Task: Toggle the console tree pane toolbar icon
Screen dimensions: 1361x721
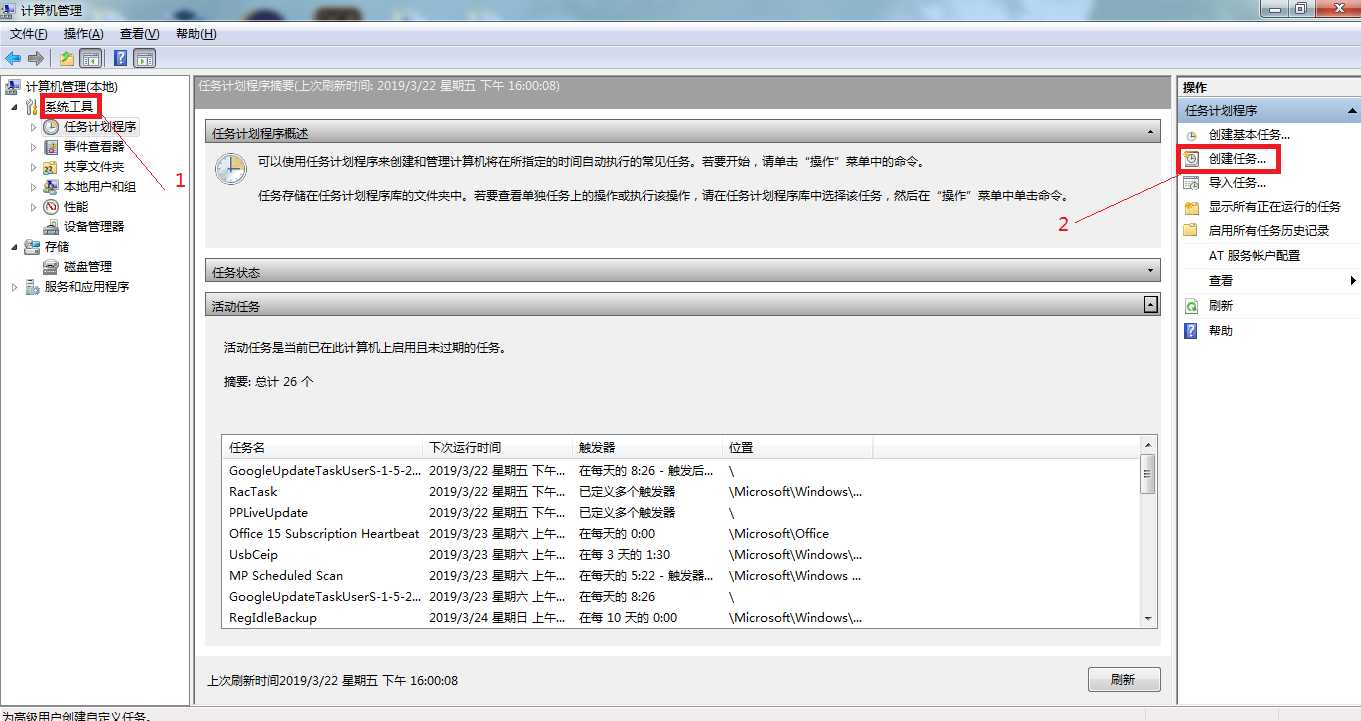Action: (90, 58)
